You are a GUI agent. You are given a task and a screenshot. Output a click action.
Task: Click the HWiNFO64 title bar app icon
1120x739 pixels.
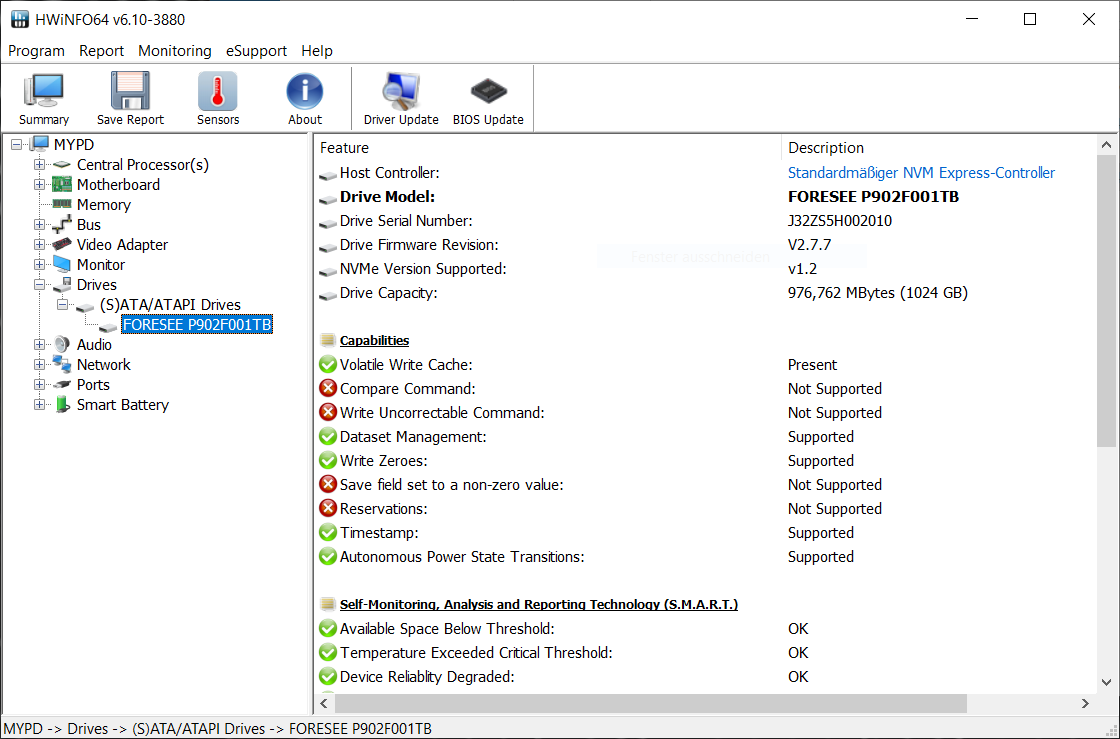tap(20, 19)
